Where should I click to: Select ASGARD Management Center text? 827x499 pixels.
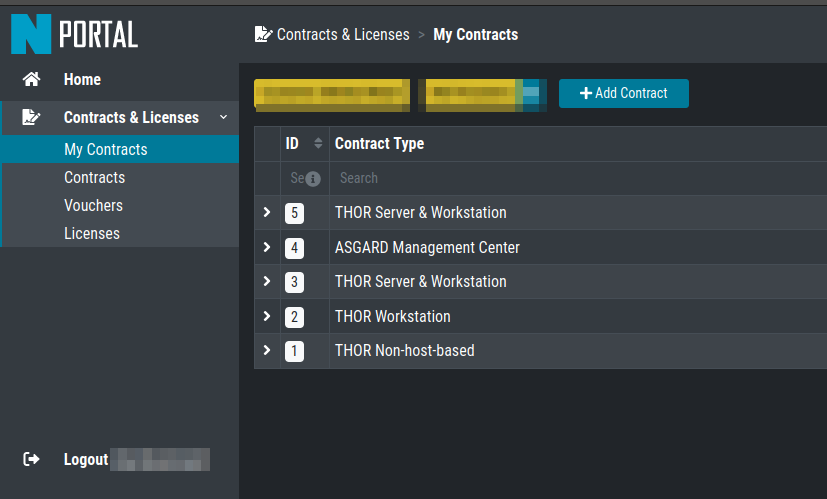pyautogui.click(x=427, y=247)
